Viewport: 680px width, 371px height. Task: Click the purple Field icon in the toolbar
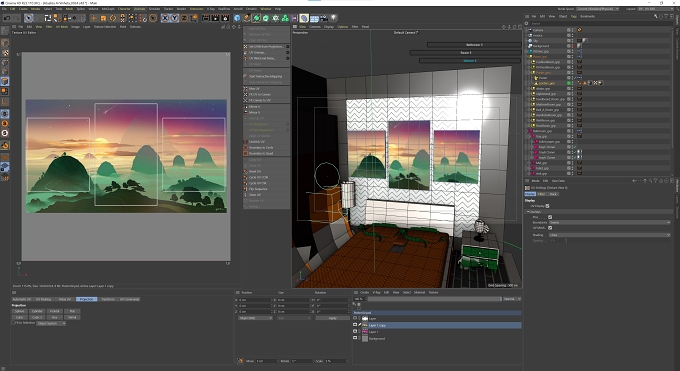point(295,18)
